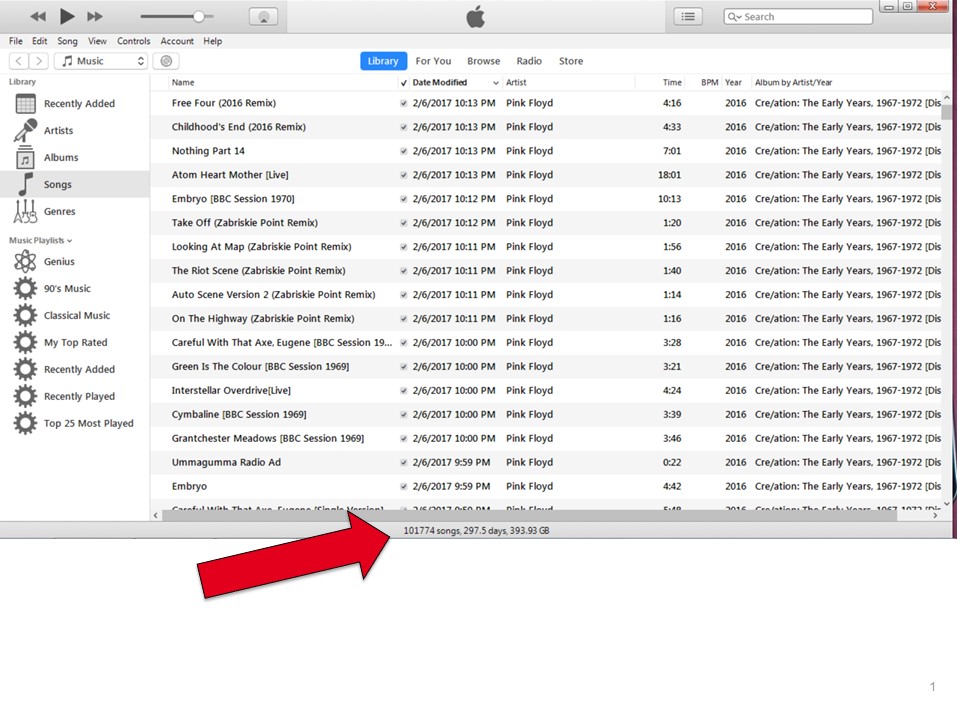Screen dimensions: 960x720
Task: Sort by the Year column header
Action: [733, 83]
